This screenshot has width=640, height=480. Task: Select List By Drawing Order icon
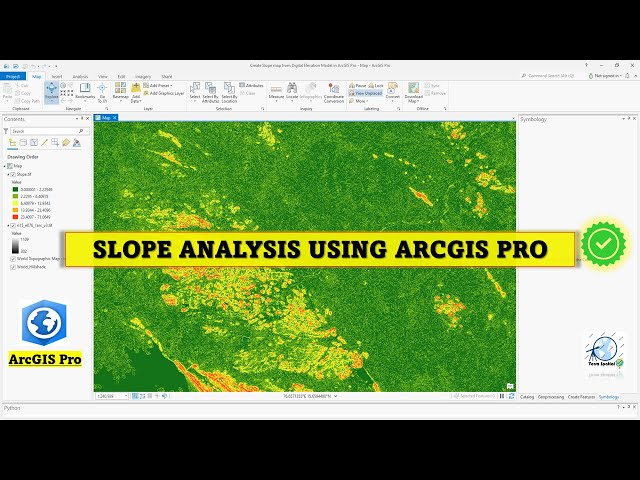coord(13,142)
